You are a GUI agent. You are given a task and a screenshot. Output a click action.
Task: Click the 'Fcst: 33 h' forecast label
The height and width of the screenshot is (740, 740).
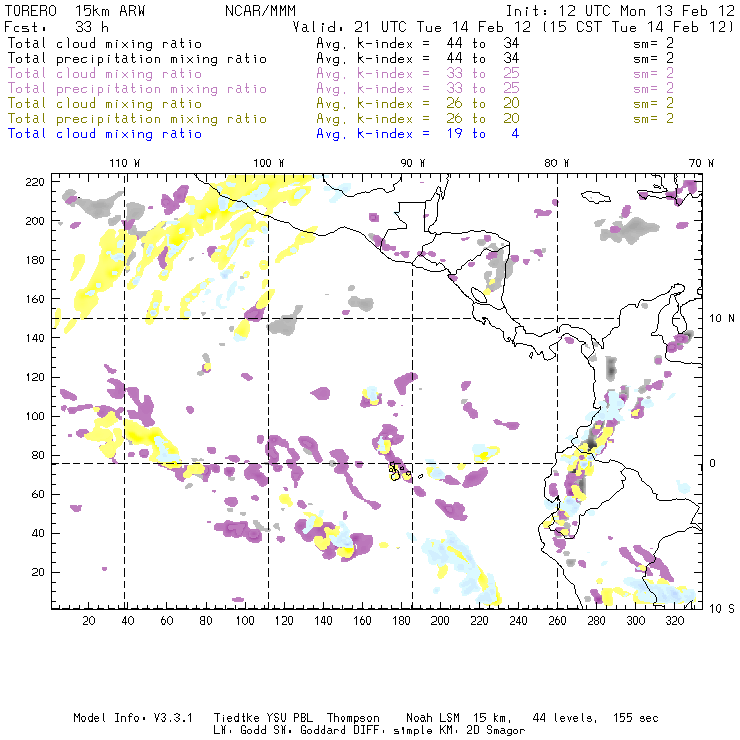coord(56,27)
